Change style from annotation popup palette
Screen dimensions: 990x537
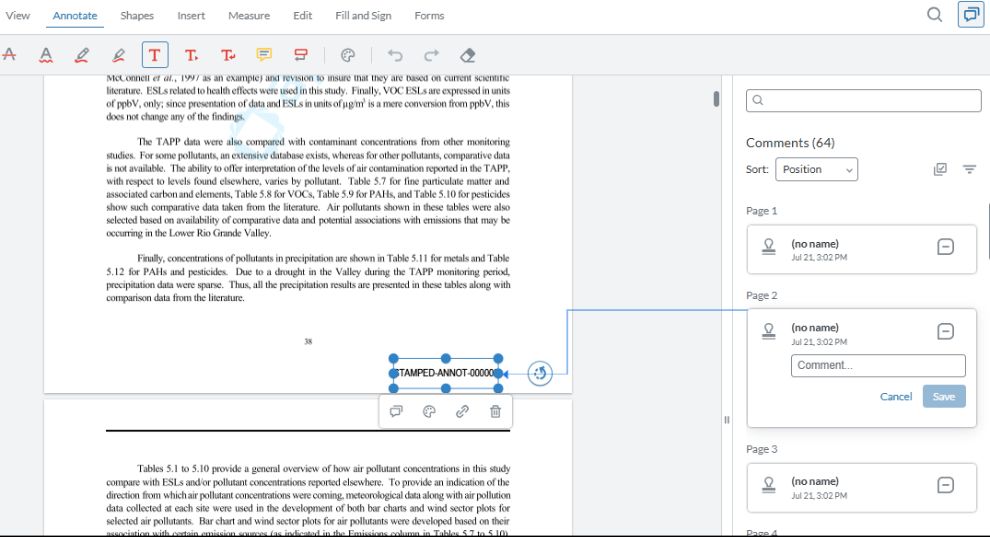[429, 411]
